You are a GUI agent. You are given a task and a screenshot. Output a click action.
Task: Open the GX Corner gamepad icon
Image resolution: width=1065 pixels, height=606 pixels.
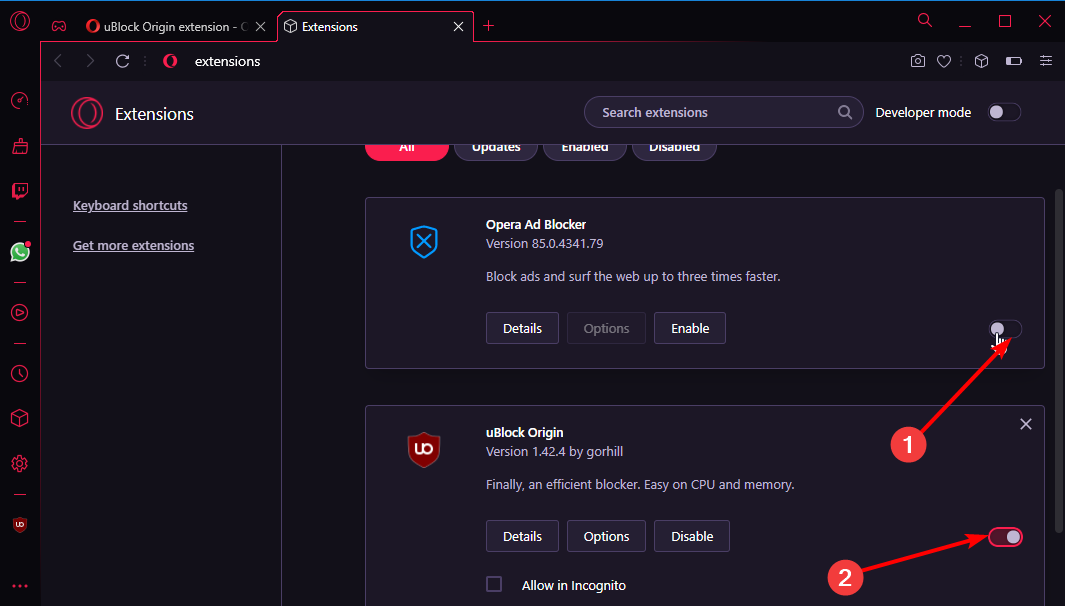point(59,26)
